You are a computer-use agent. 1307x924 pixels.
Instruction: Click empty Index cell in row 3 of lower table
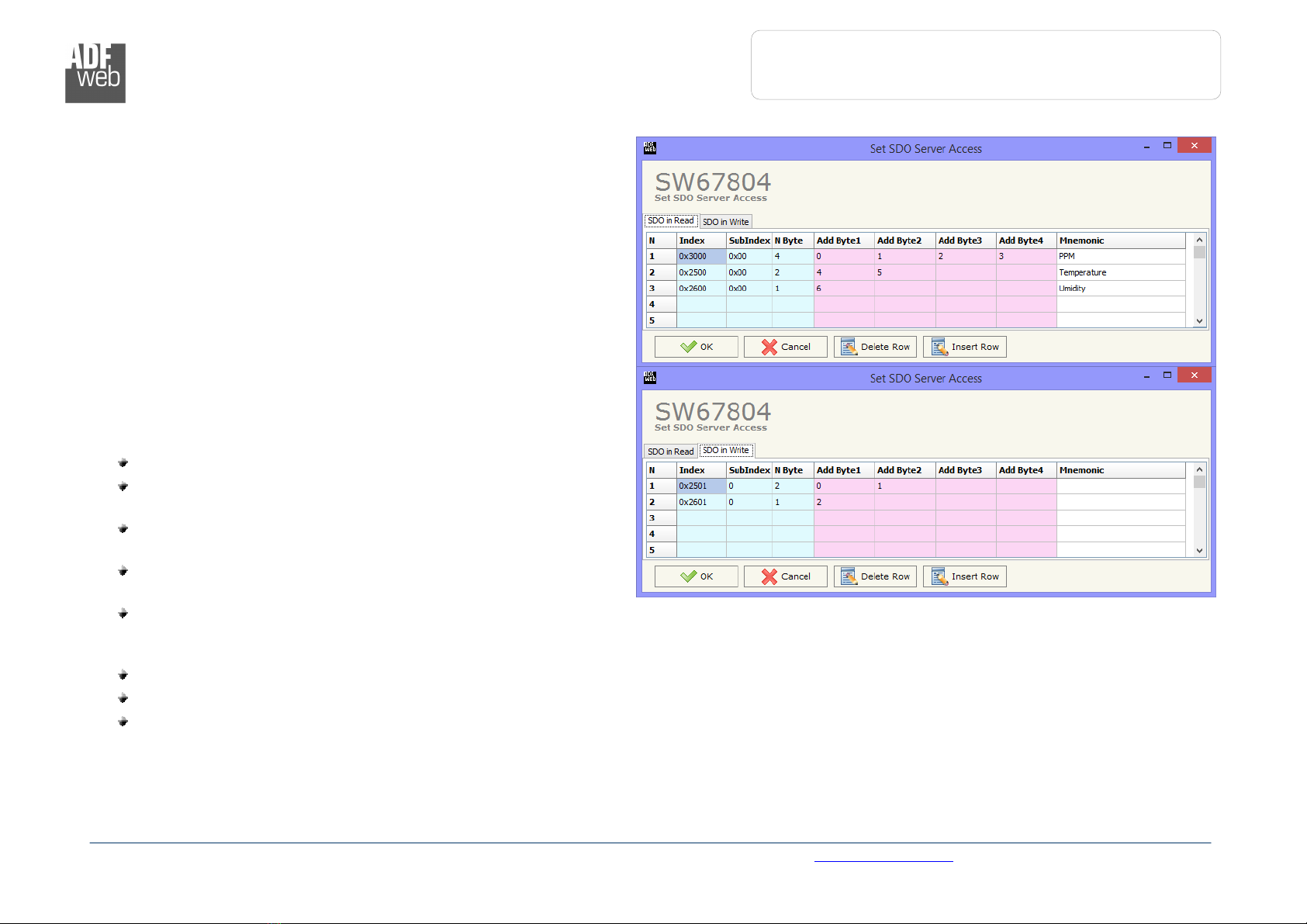coord(701,517)
